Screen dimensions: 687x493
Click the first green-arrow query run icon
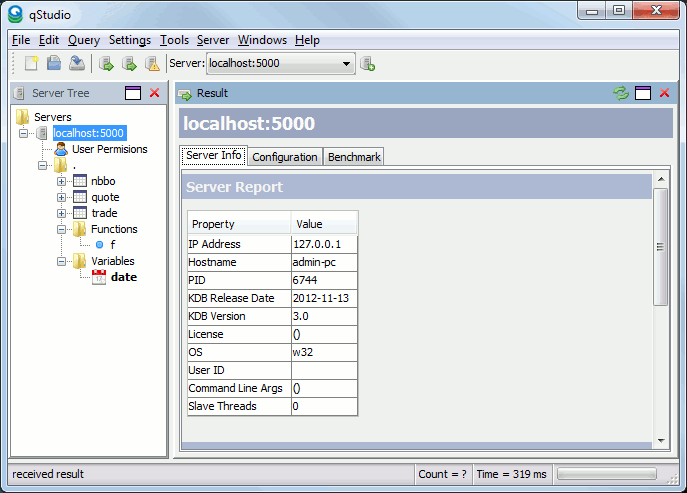click(x=106, y=64)
